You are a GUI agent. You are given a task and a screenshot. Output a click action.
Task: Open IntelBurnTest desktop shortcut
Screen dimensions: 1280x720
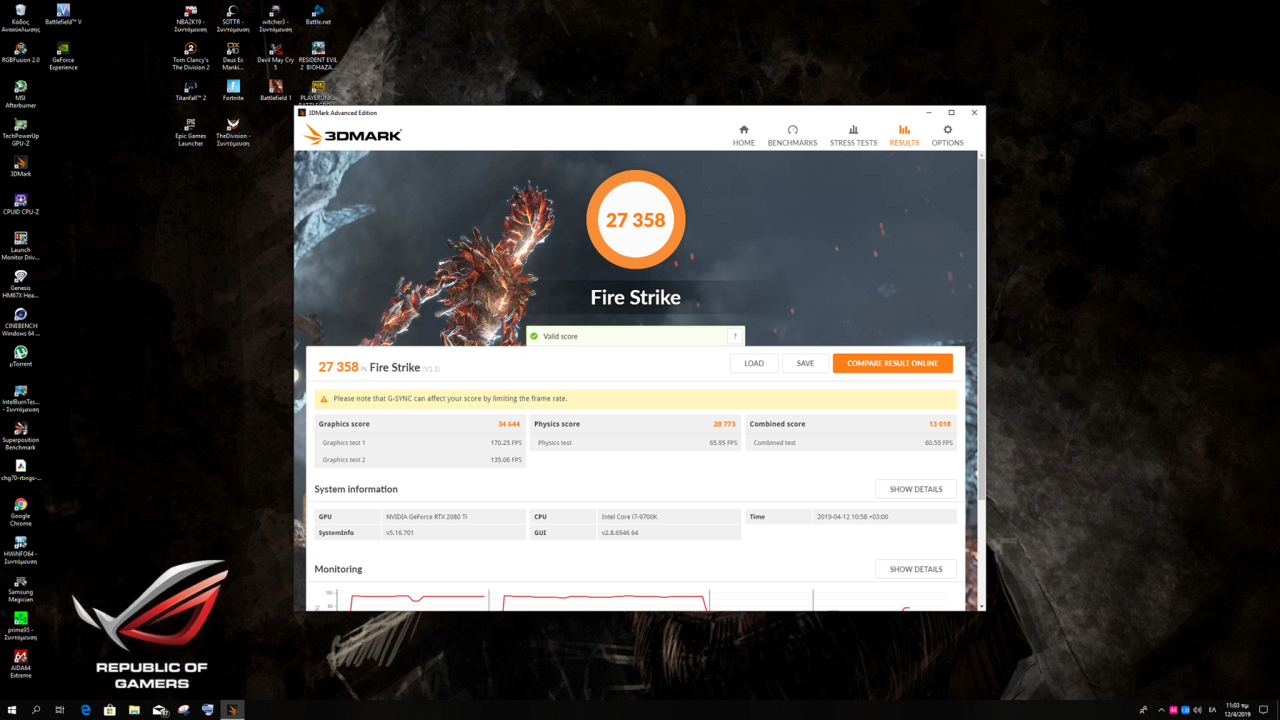20,398
